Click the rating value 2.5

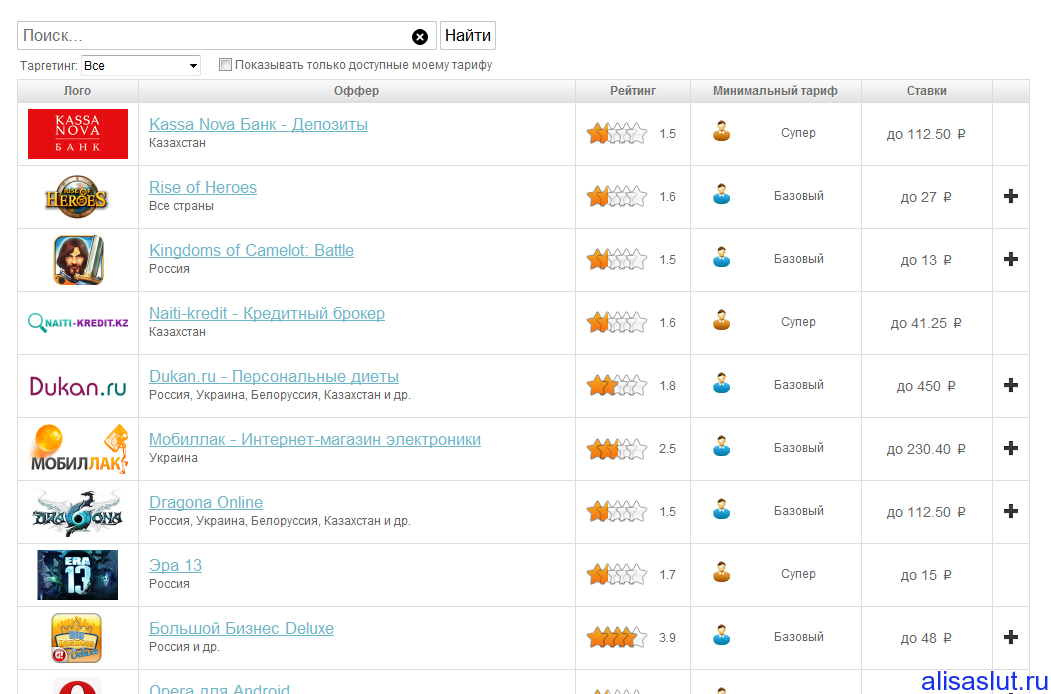667,449
